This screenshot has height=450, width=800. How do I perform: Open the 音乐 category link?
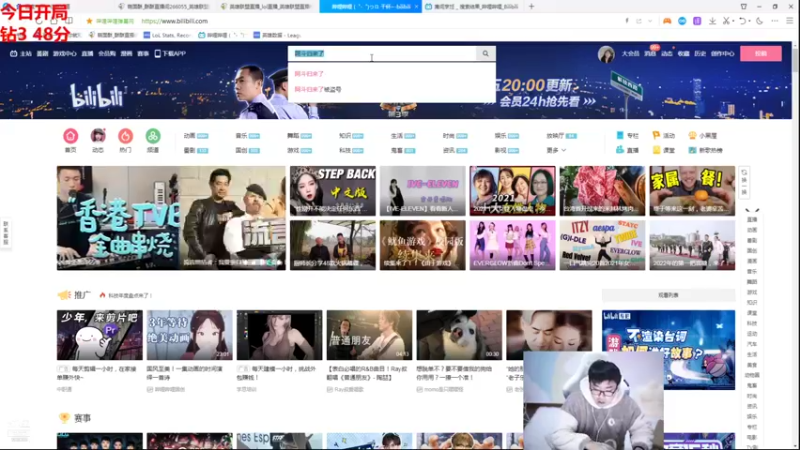click(x=247, y=136)
